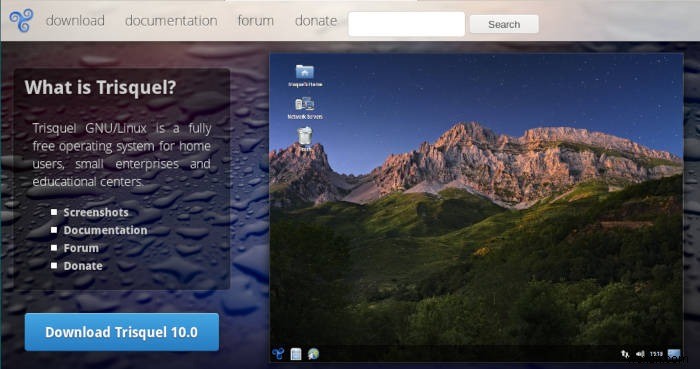Click the clock in the preview taskbar

[656, 354]
